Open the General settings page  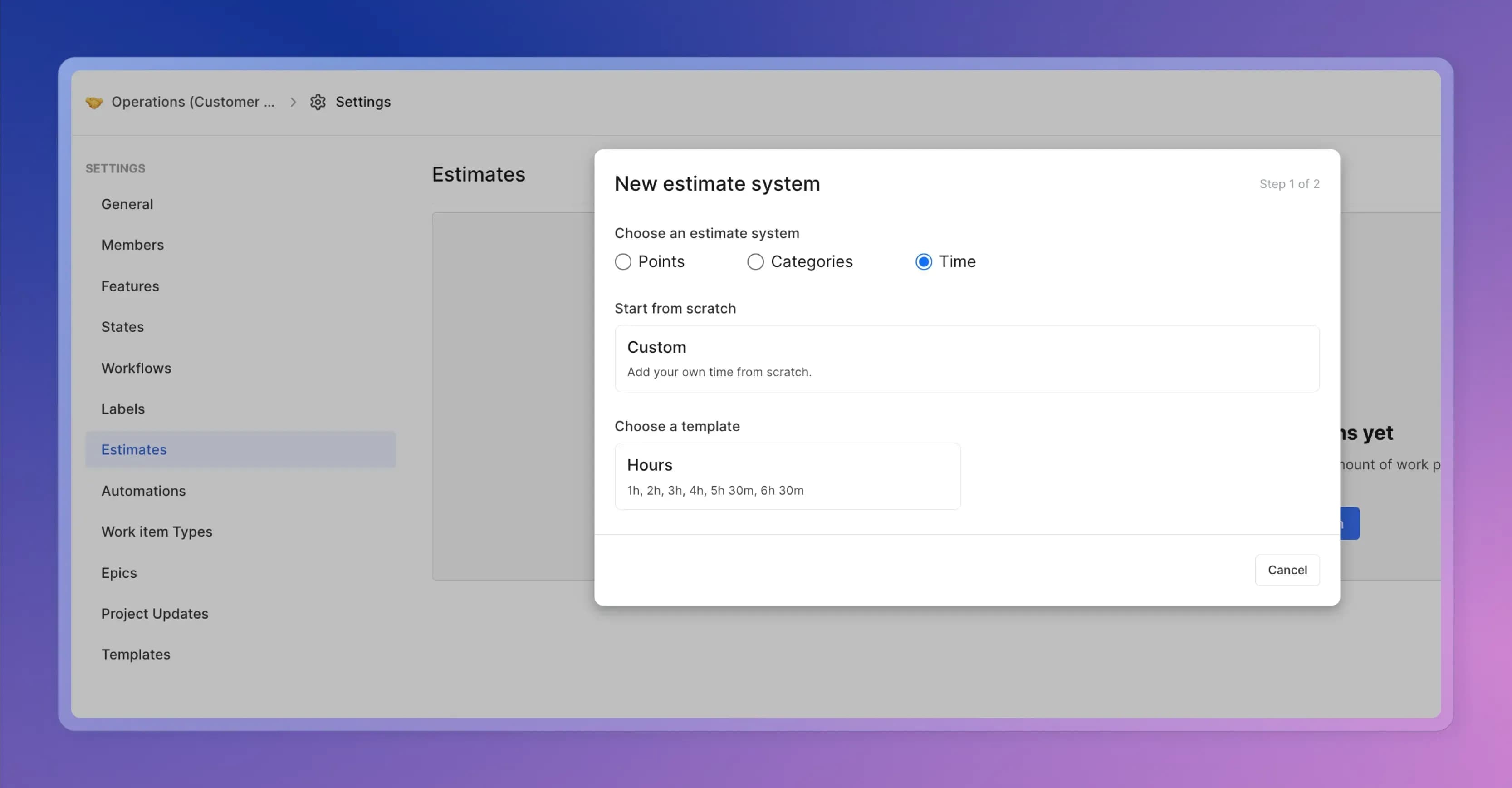coord(127,204)
